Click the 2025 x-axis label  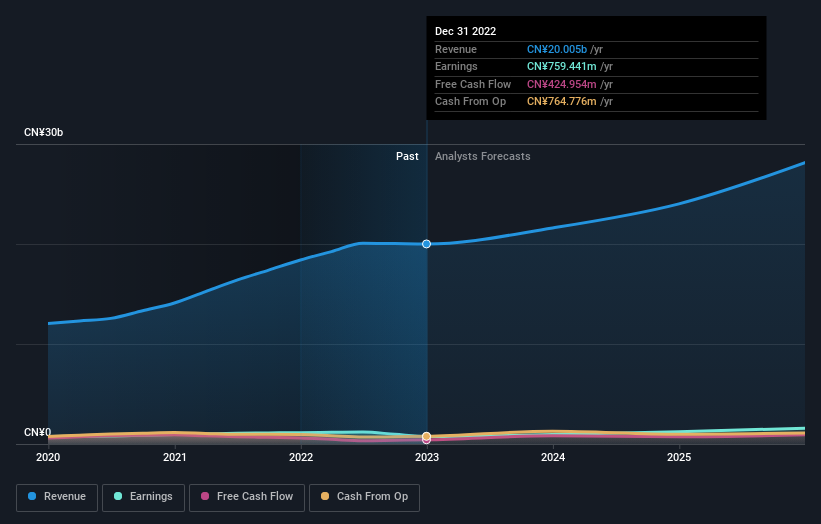pos(679,457)
